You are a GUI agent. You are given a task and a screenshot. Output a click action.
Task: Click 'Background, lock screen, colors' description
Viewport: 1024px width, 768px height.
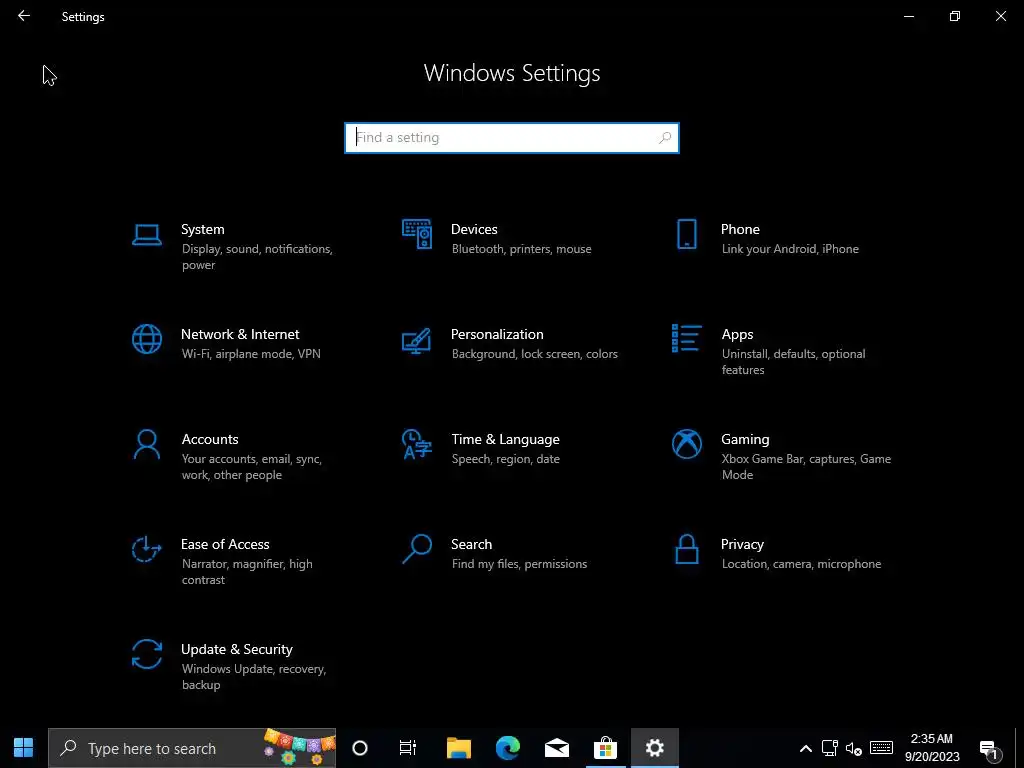click(534, 354)
